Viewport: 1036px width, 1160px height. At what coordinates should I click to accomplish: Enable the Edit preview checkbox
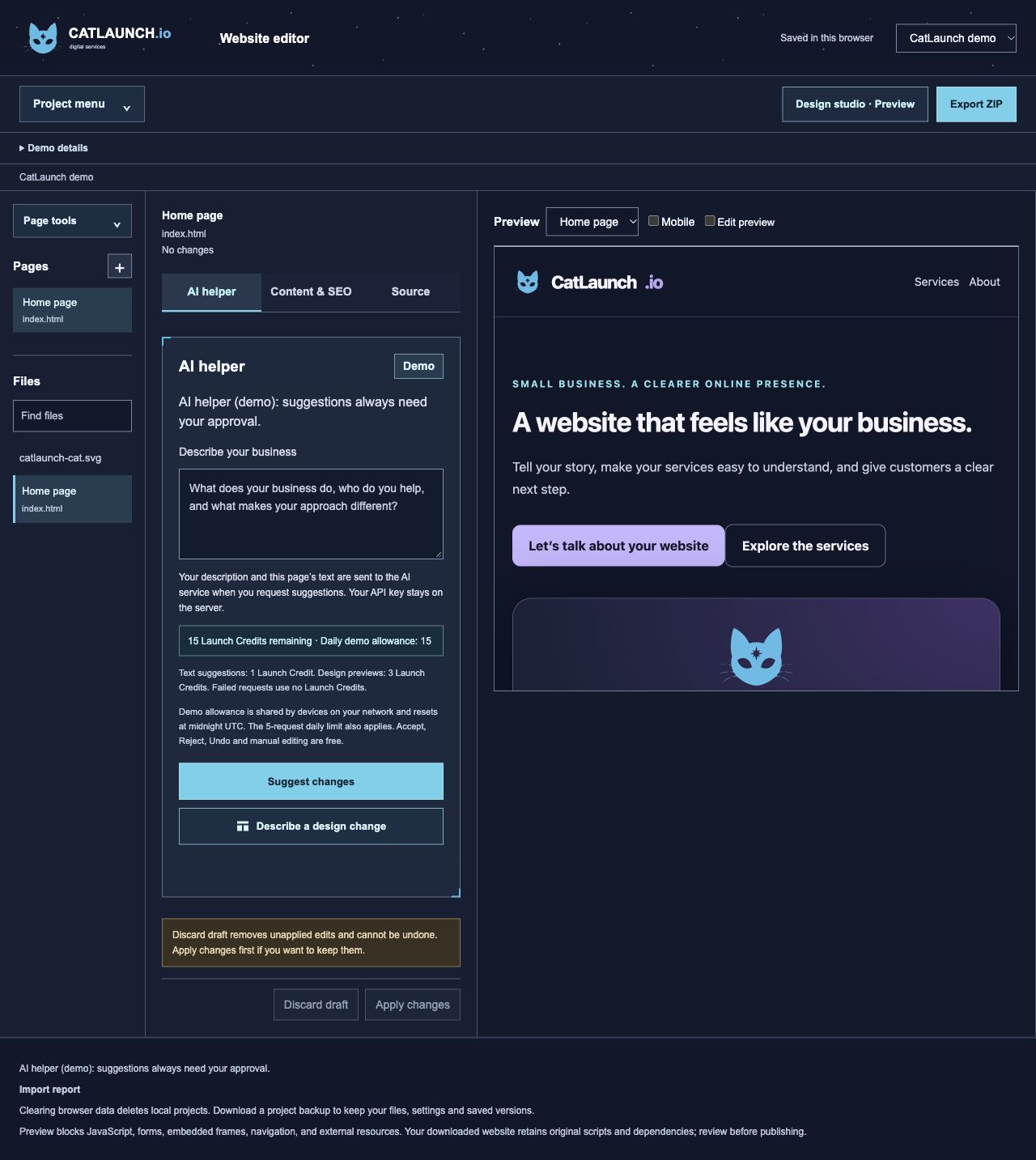point(710,221)
